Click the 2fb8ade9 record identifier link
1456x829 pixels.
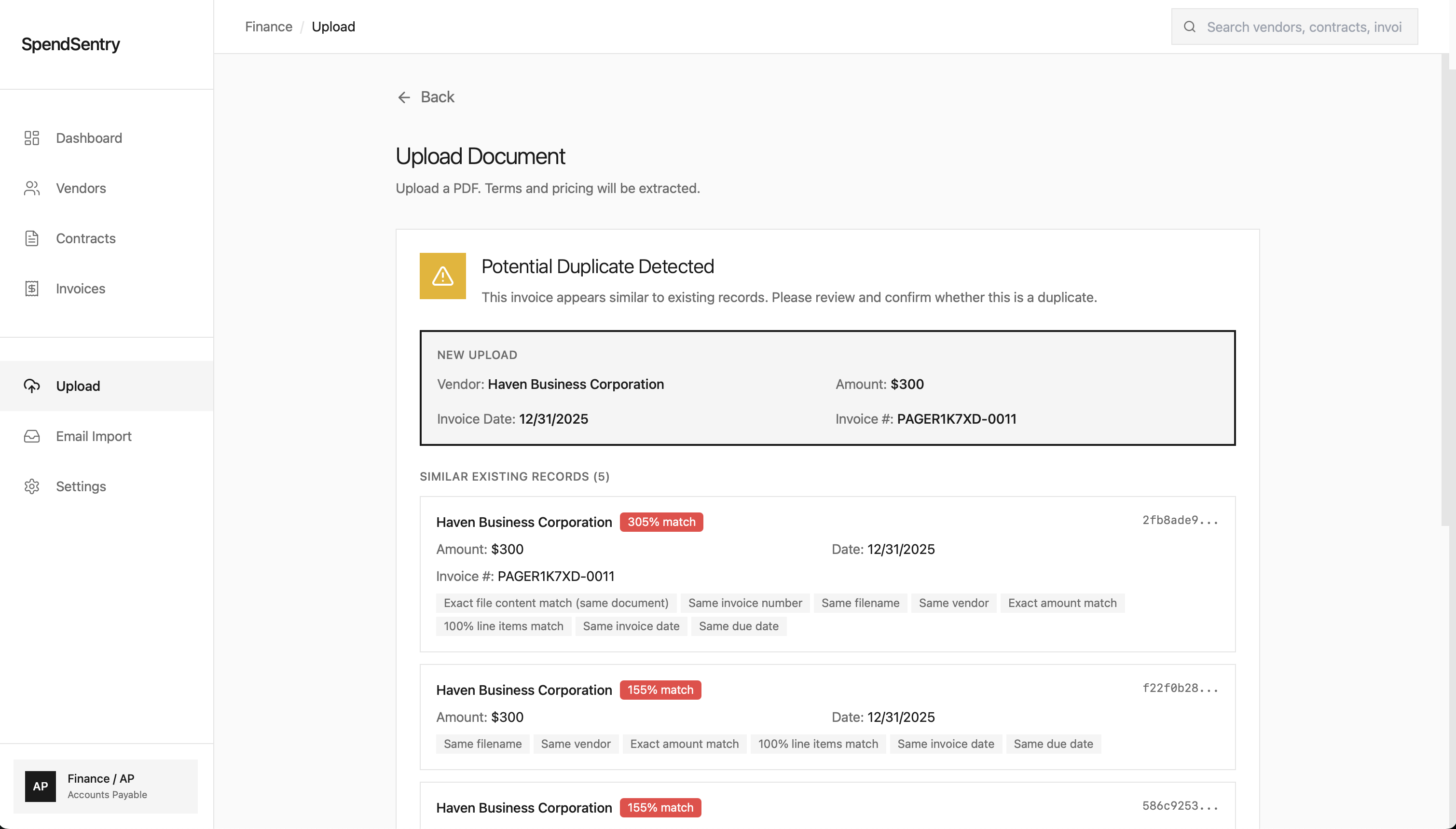(x=1180, y=520)
